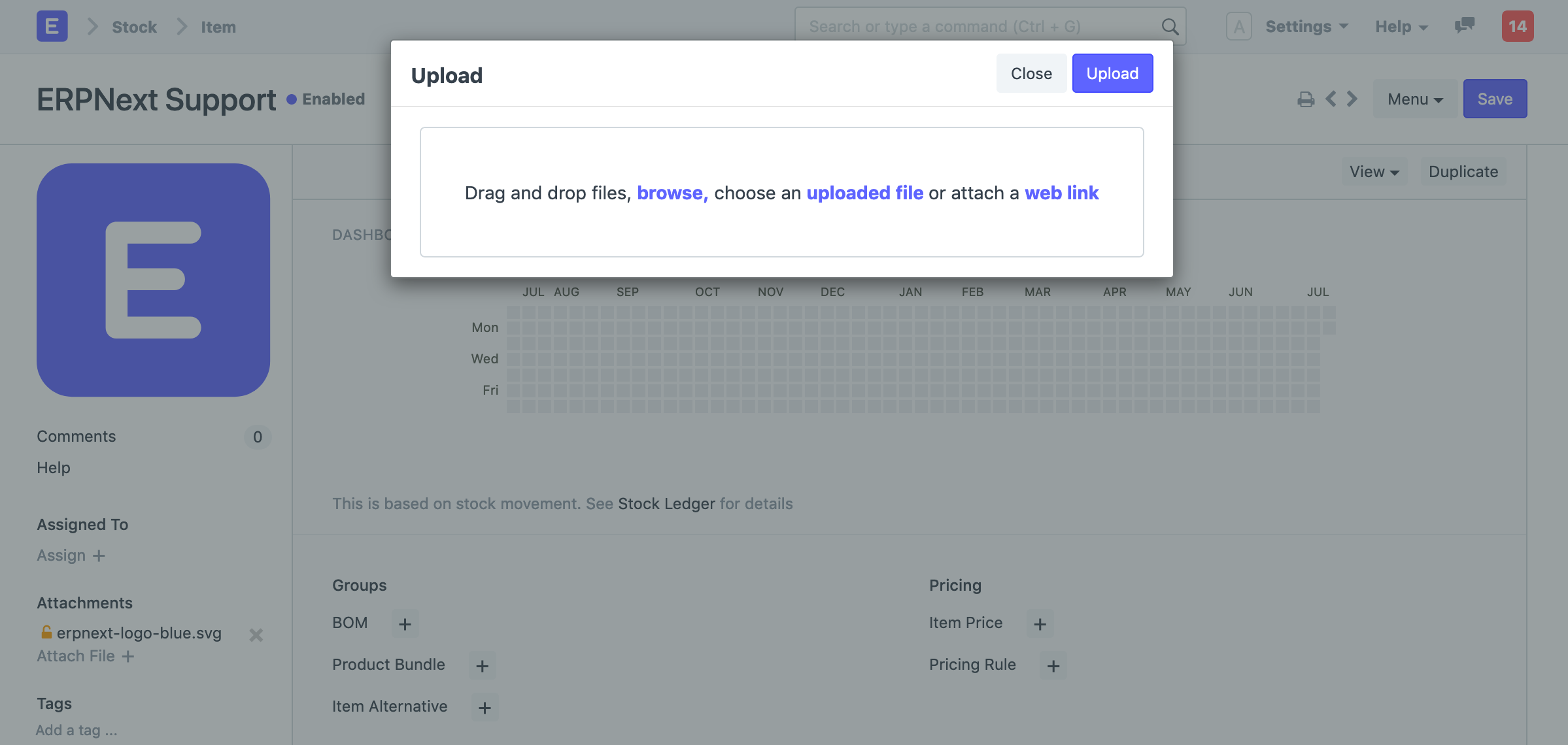Expand the Menu dropdown

pos(1415,99)
